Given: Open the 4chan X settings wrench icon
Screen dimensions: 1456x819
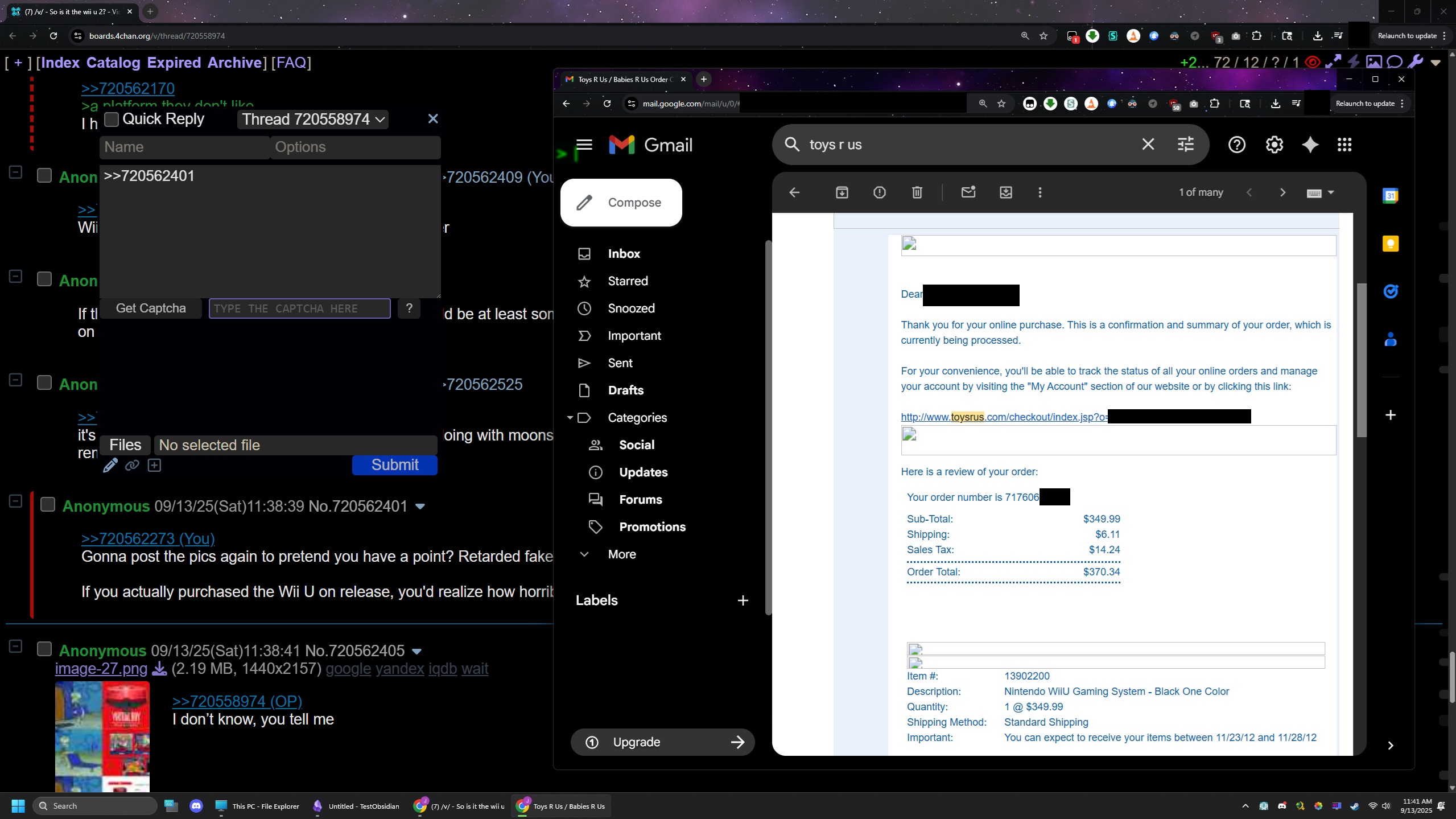Looking at the screenshot, I should (x=1416, y=61).
